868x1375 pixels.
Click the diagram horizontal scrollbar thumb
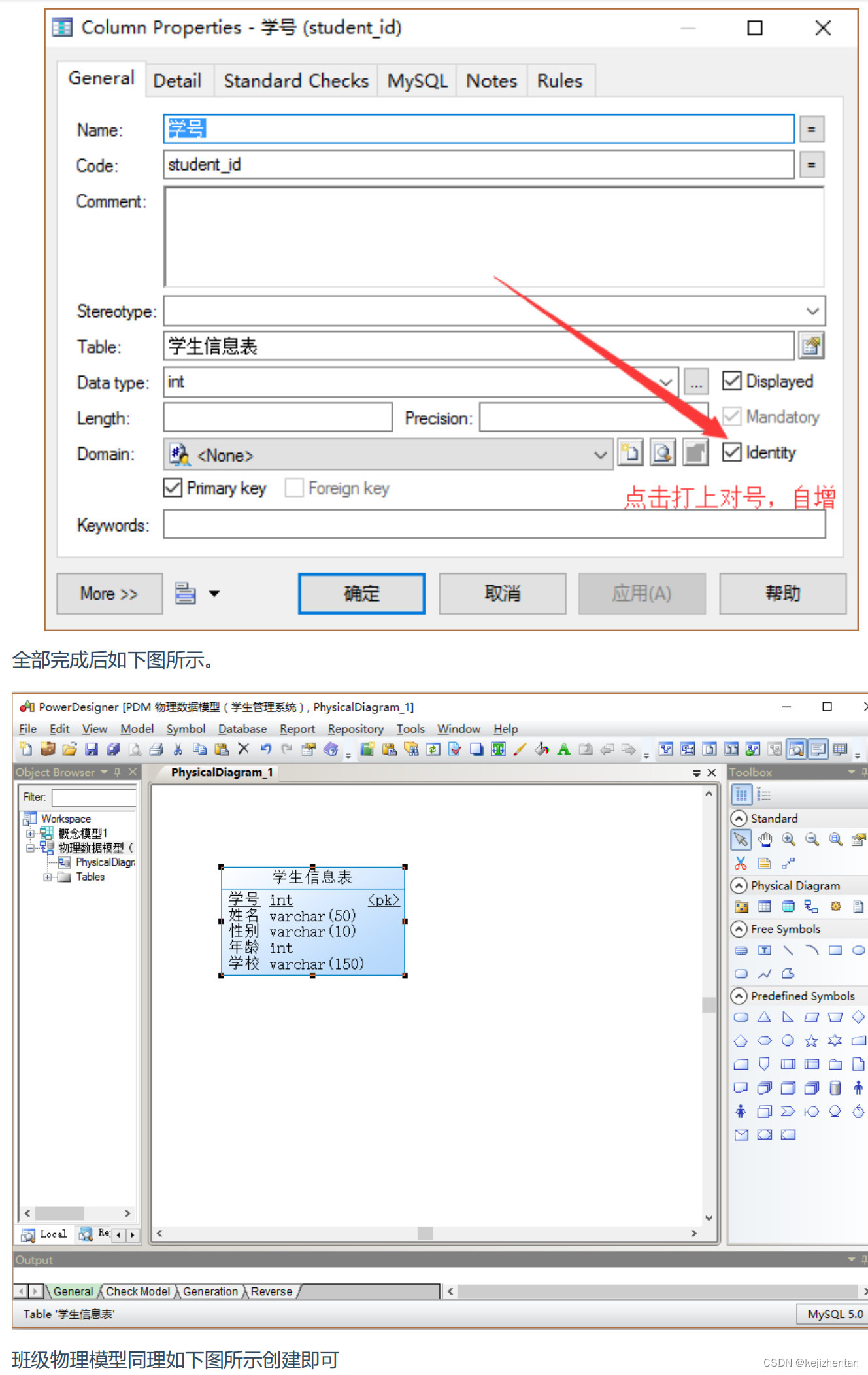(x=426, y=1233)
